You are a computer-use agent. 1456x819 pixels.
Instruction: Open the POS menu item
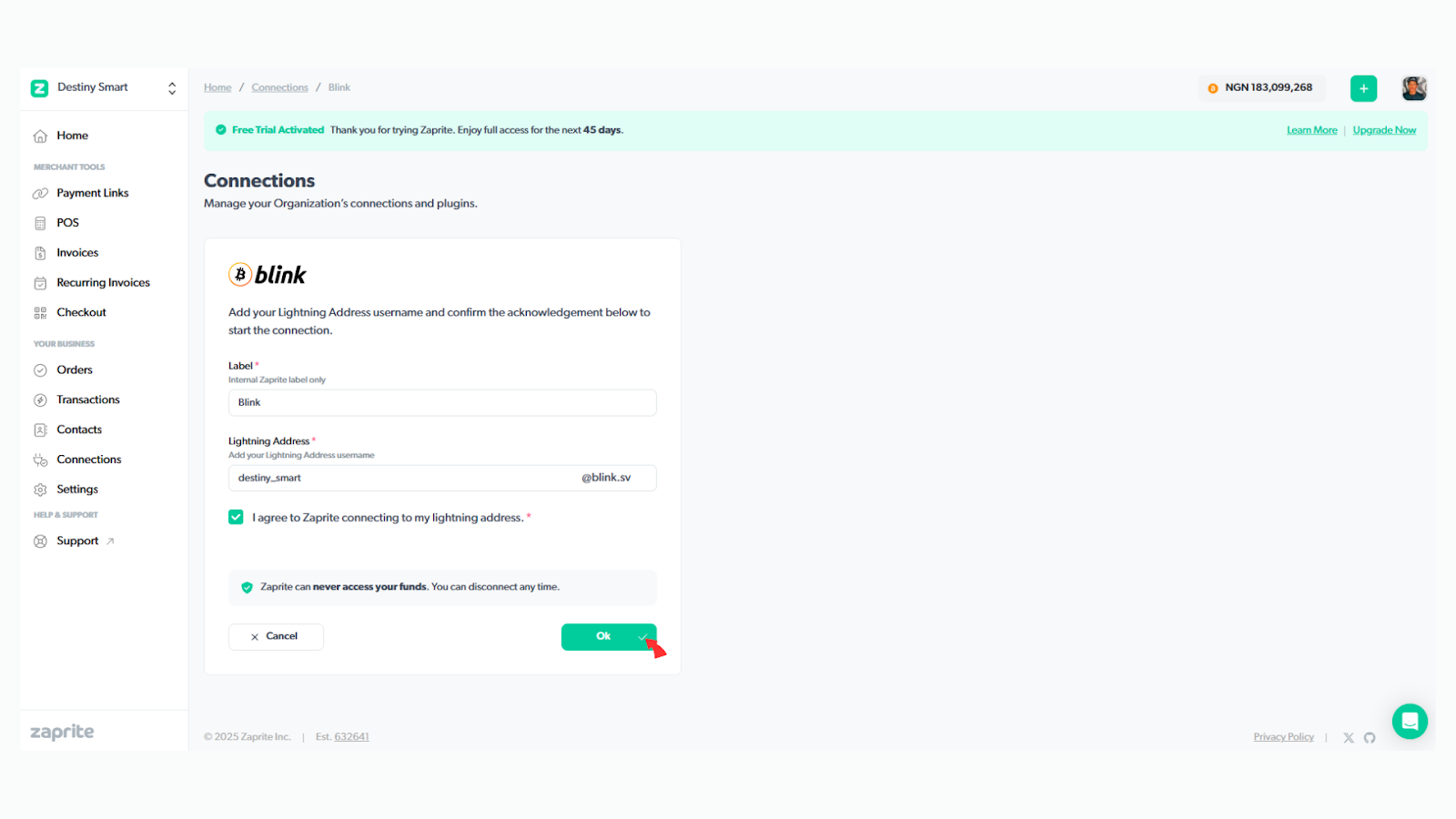pos(68,223)
